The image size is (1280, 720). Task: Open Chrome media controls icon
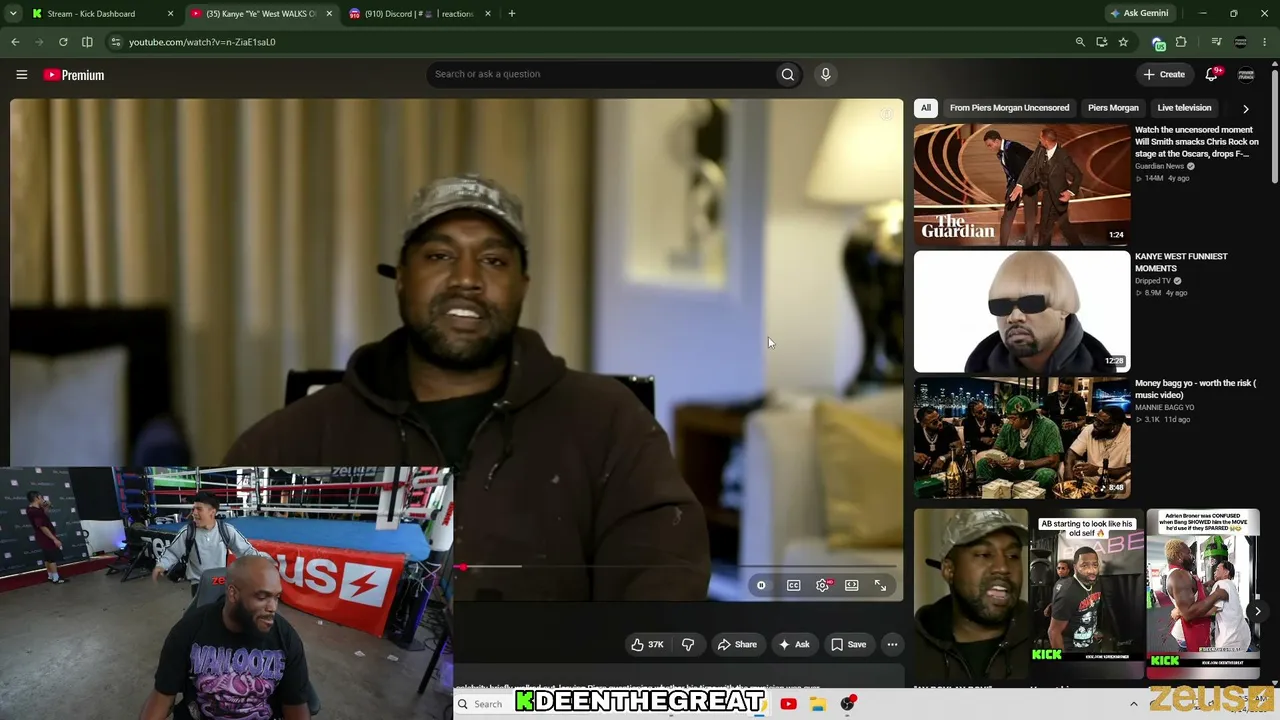[1217, 42]
